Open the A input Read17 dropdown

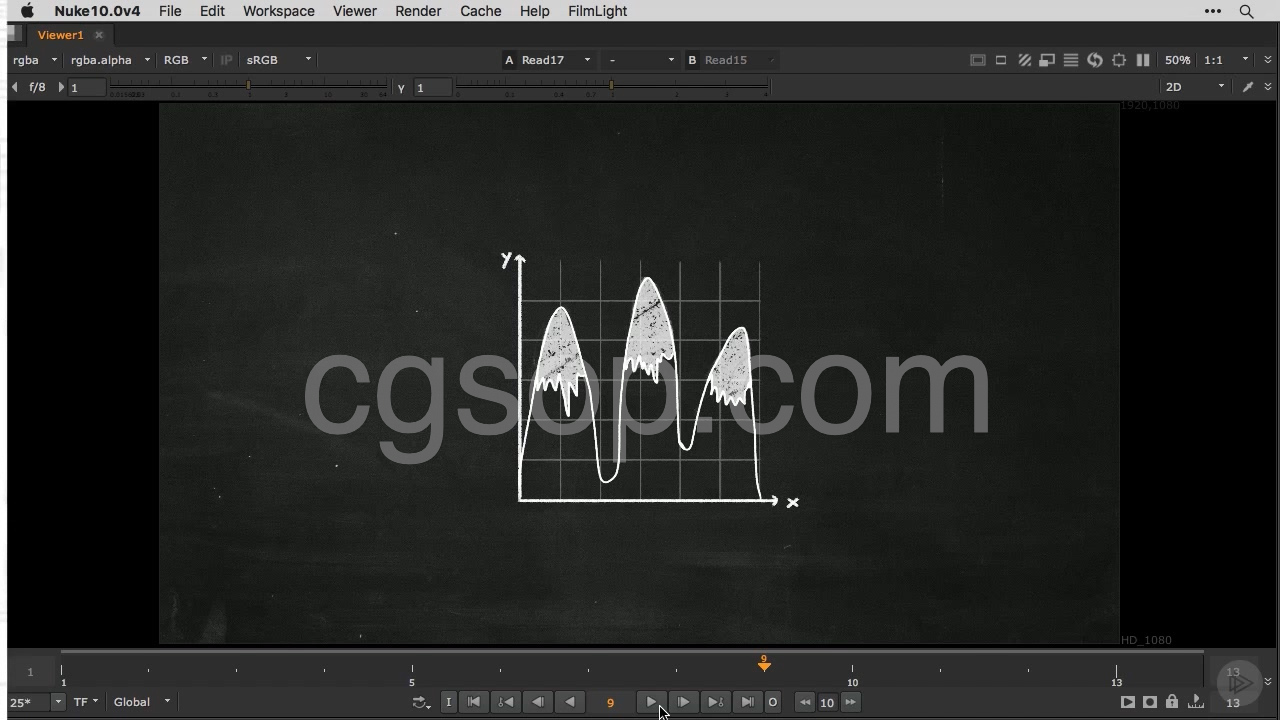pyautogui.click(x=556, y=60)
